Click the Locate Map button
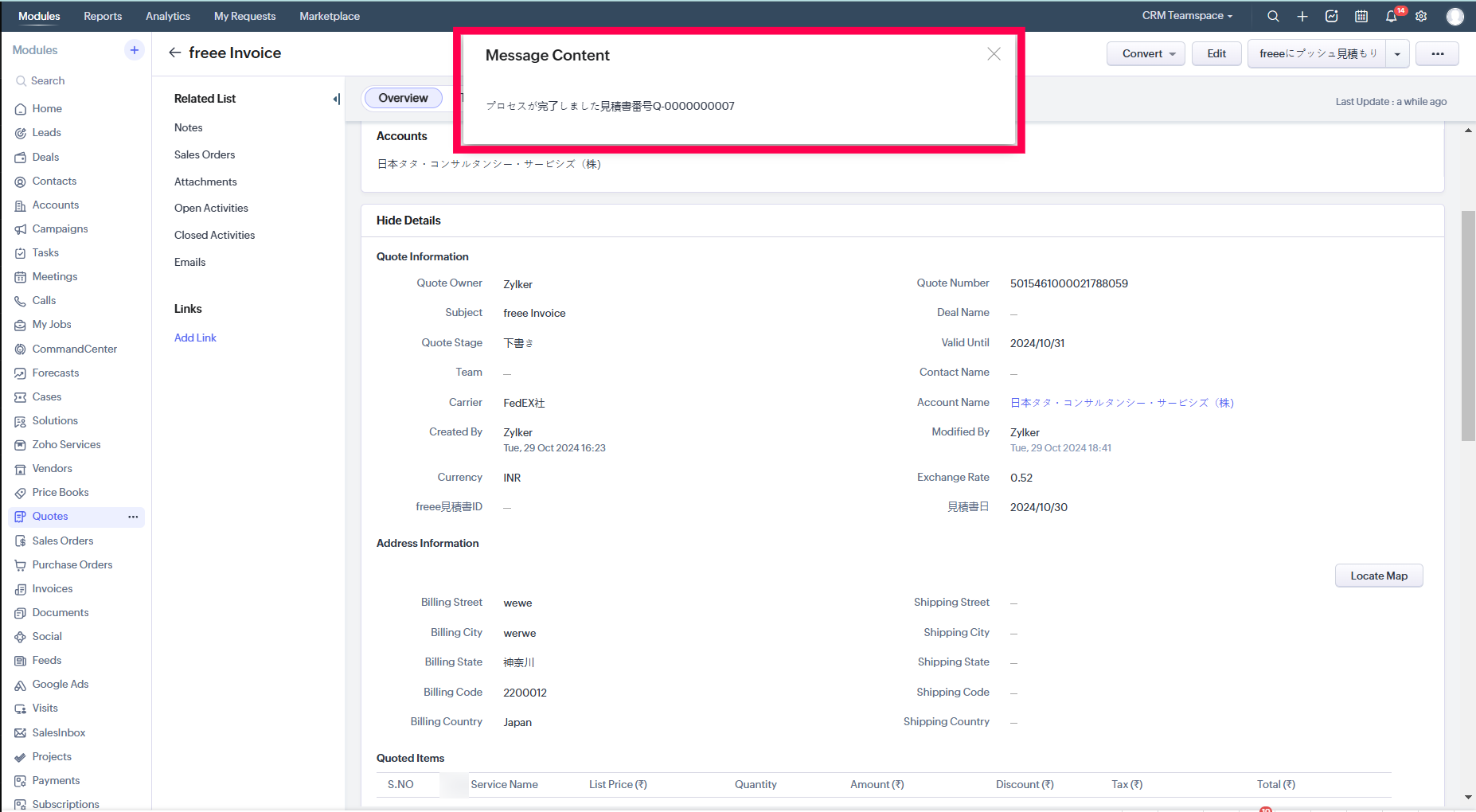 pos(1378,576)
